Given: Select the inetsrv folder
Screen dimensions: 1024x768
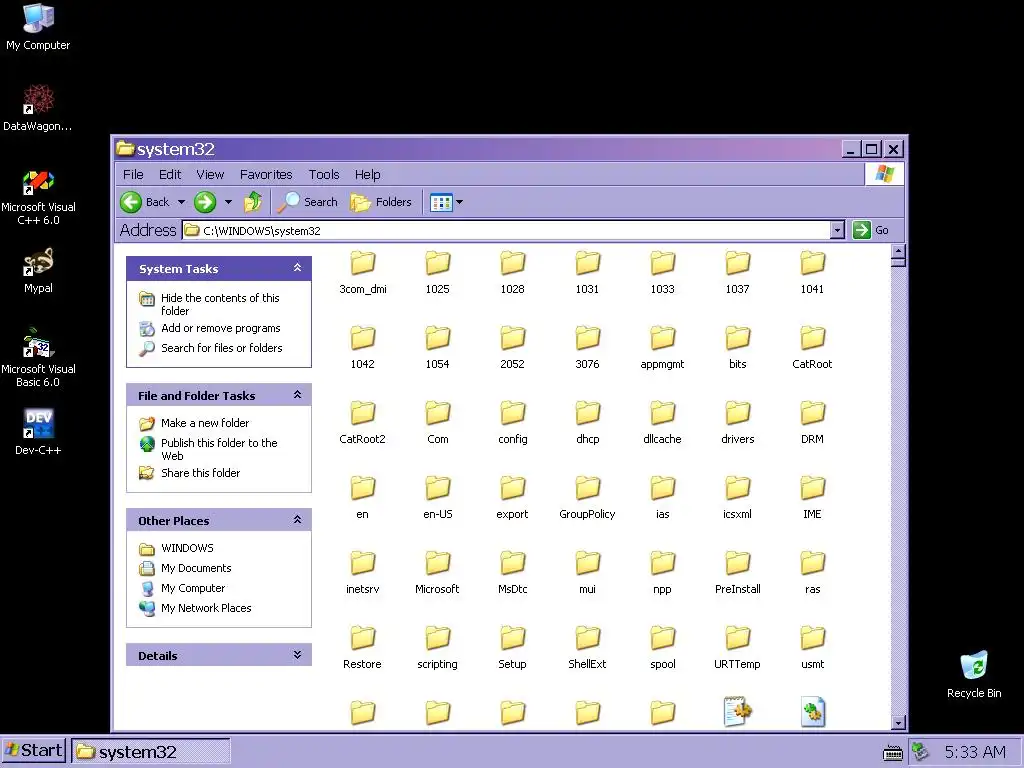Looking at the screenshot, I should click(362, 573).
